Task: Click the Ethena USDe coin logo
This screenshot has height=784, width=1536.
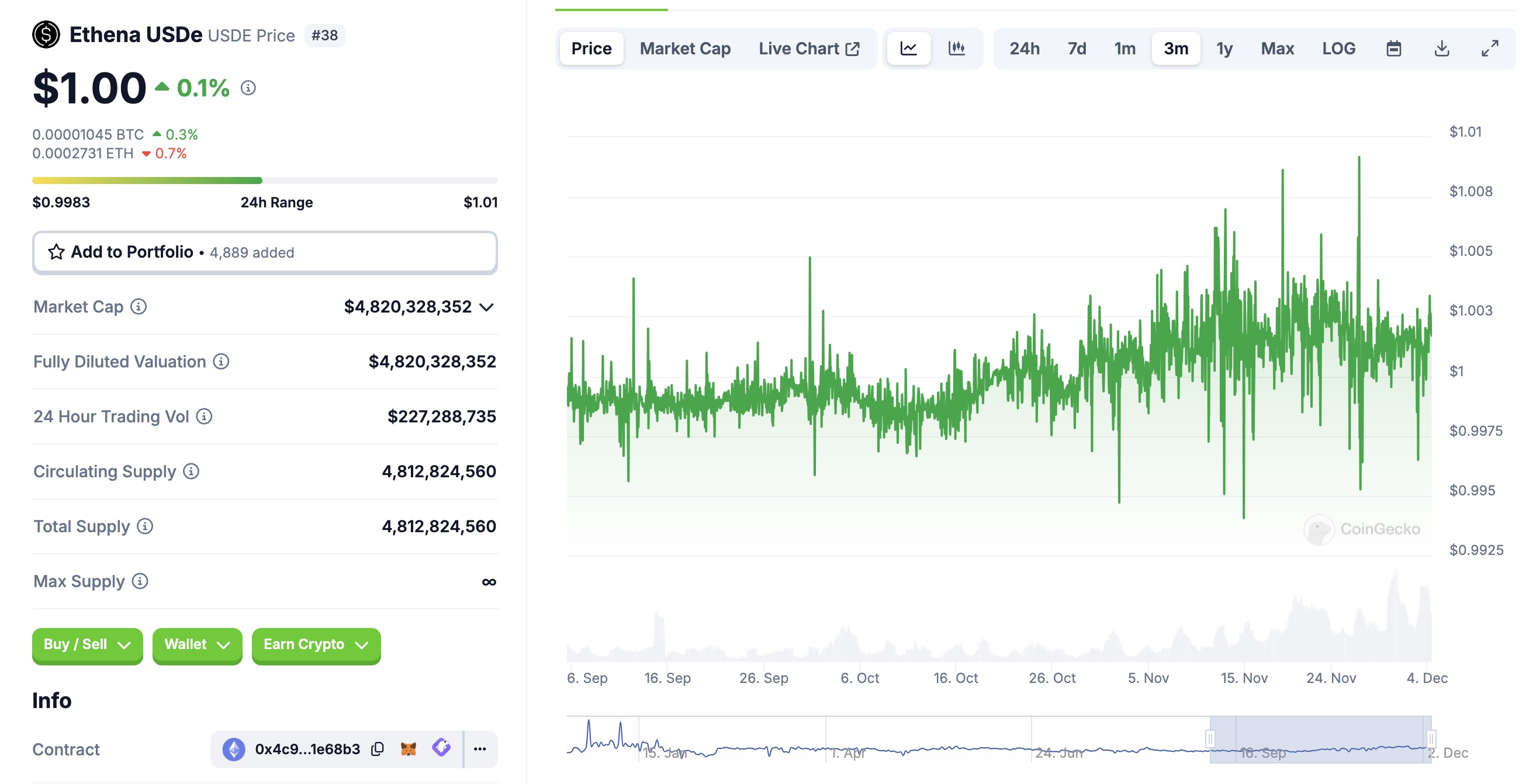Action: pos(46,34)
